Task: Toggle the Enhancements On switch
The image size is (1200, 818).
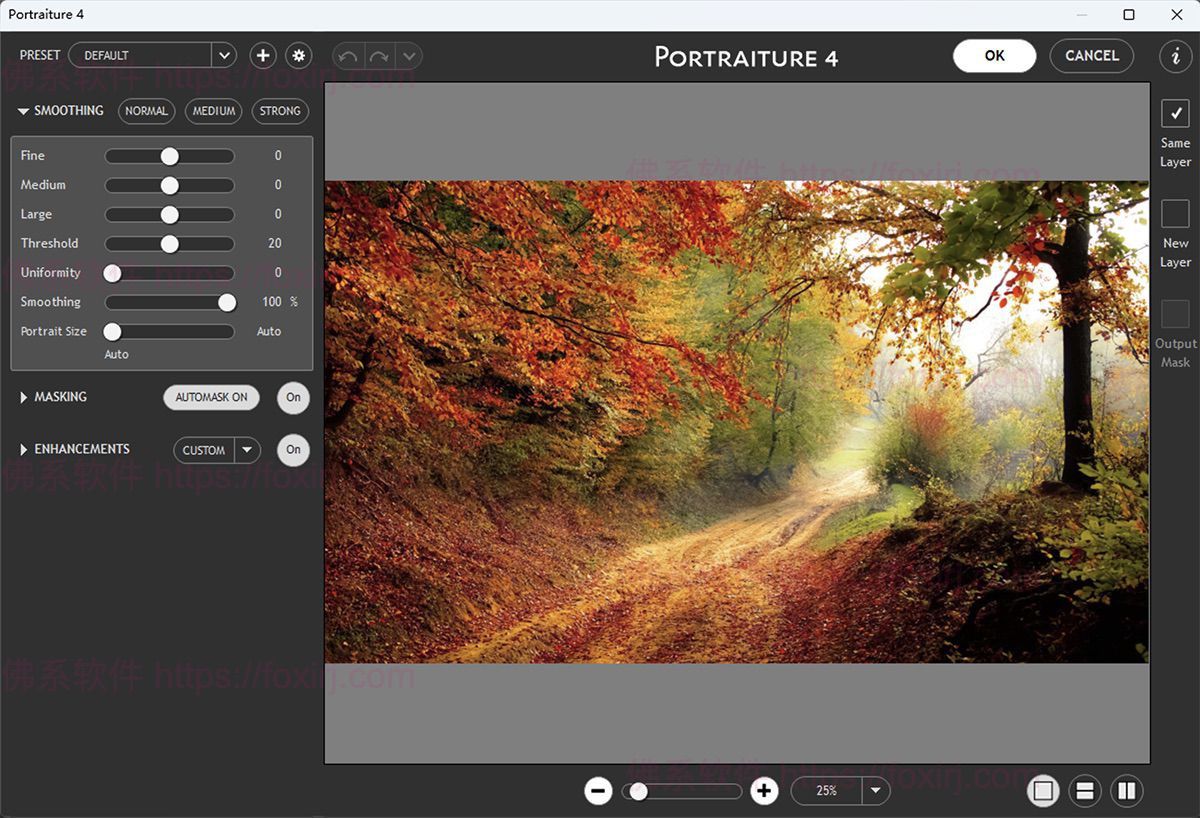Action: (x=293, y=450)
